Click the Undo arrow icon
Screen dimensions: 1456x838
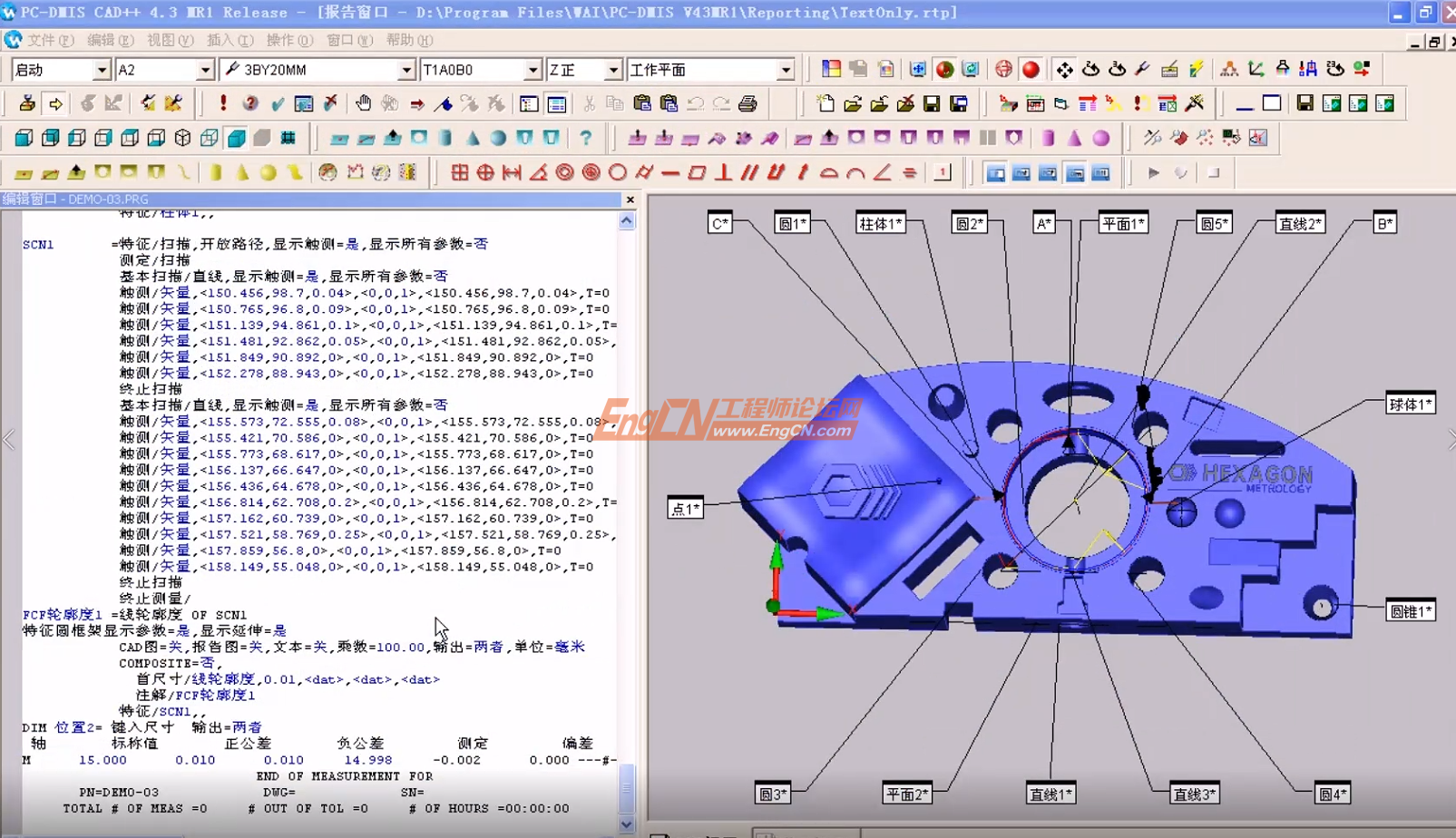point(695,103)
